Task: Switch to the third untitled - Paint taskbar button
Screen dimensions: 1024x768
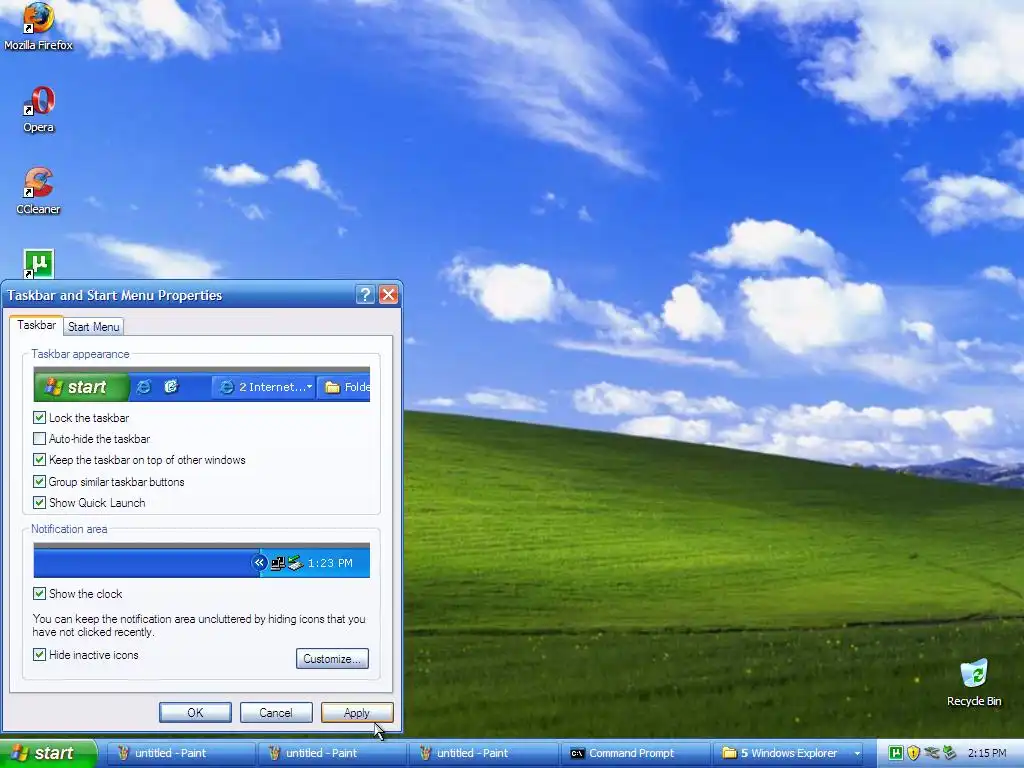Action: coord(483,754)
